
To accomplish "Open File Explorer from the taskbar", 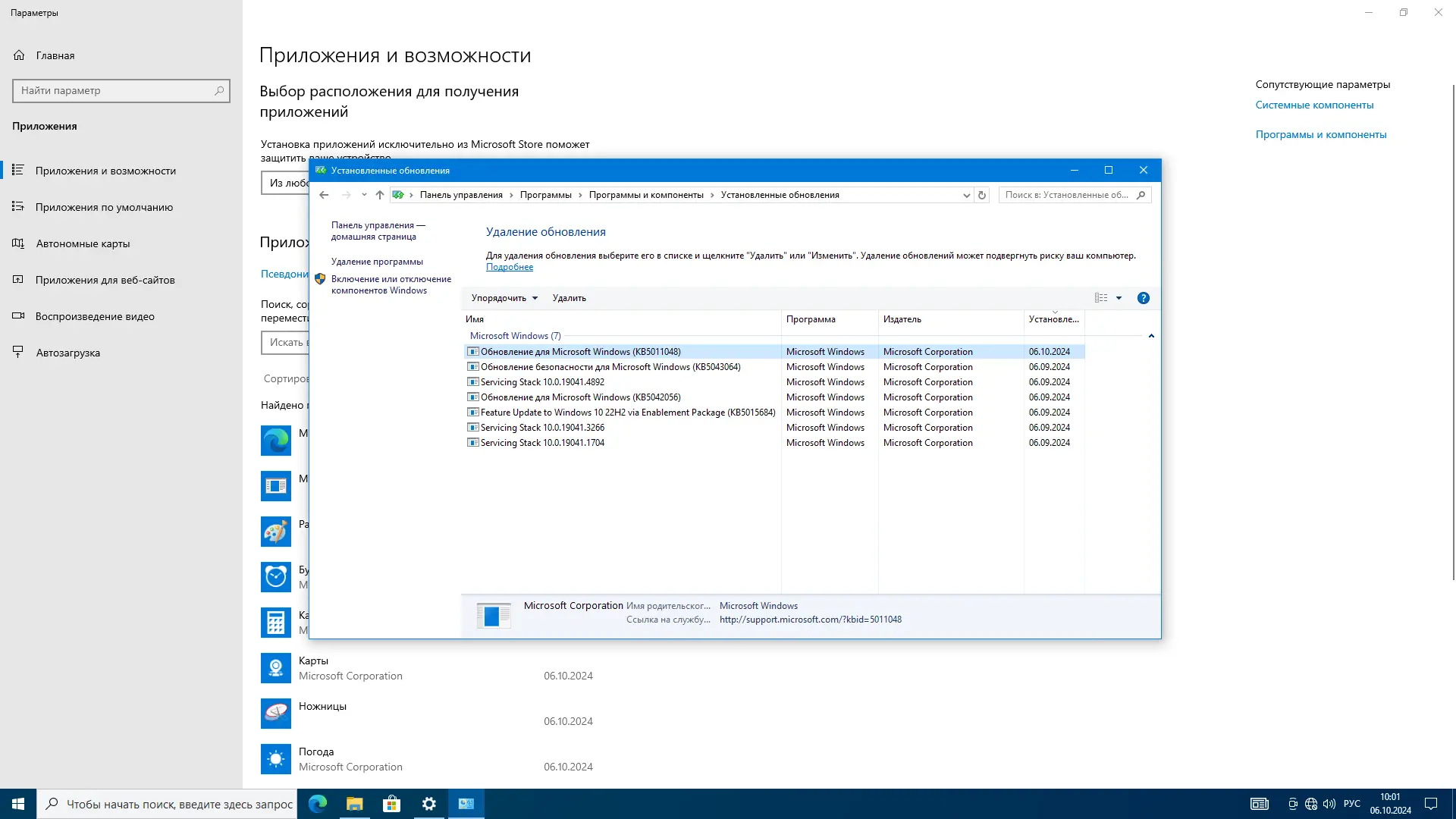I will 354,804.
